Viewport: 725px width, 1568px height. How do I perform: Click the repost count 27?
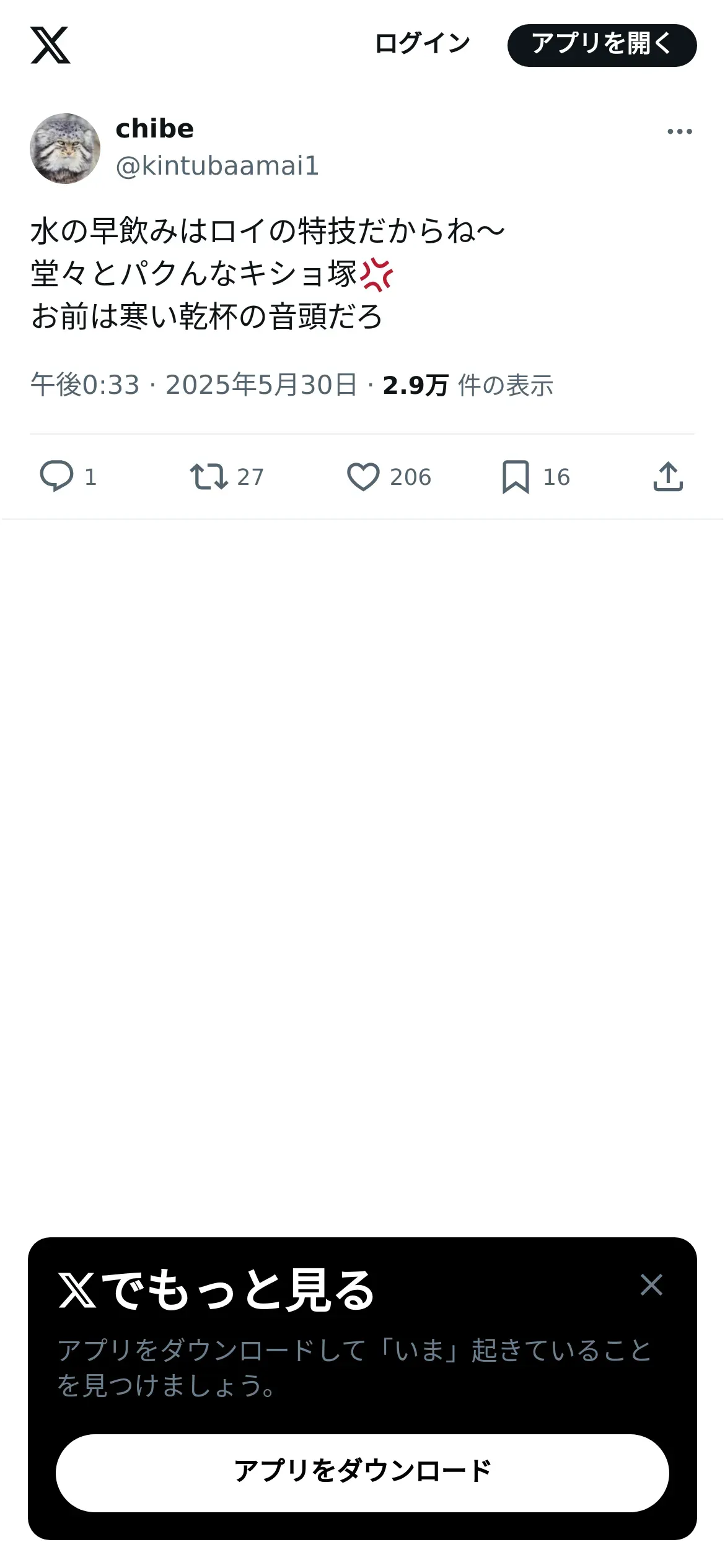[250, 477]
